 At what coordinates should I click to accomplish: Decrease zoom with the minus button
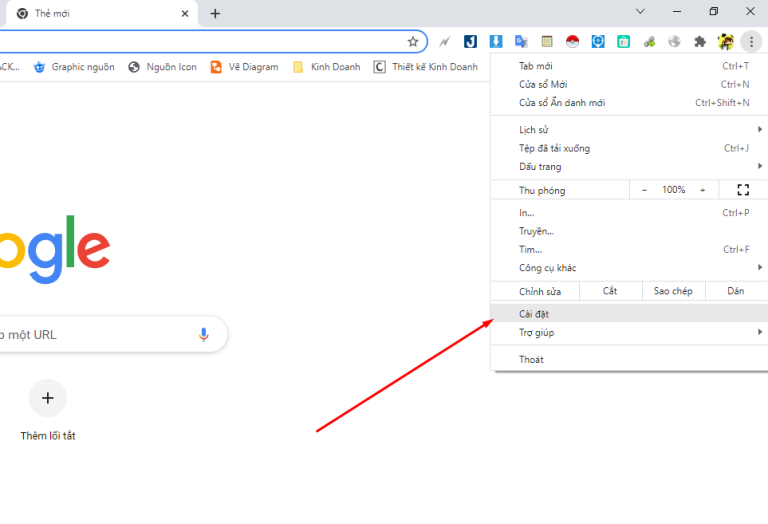click(x=644, y=190)
